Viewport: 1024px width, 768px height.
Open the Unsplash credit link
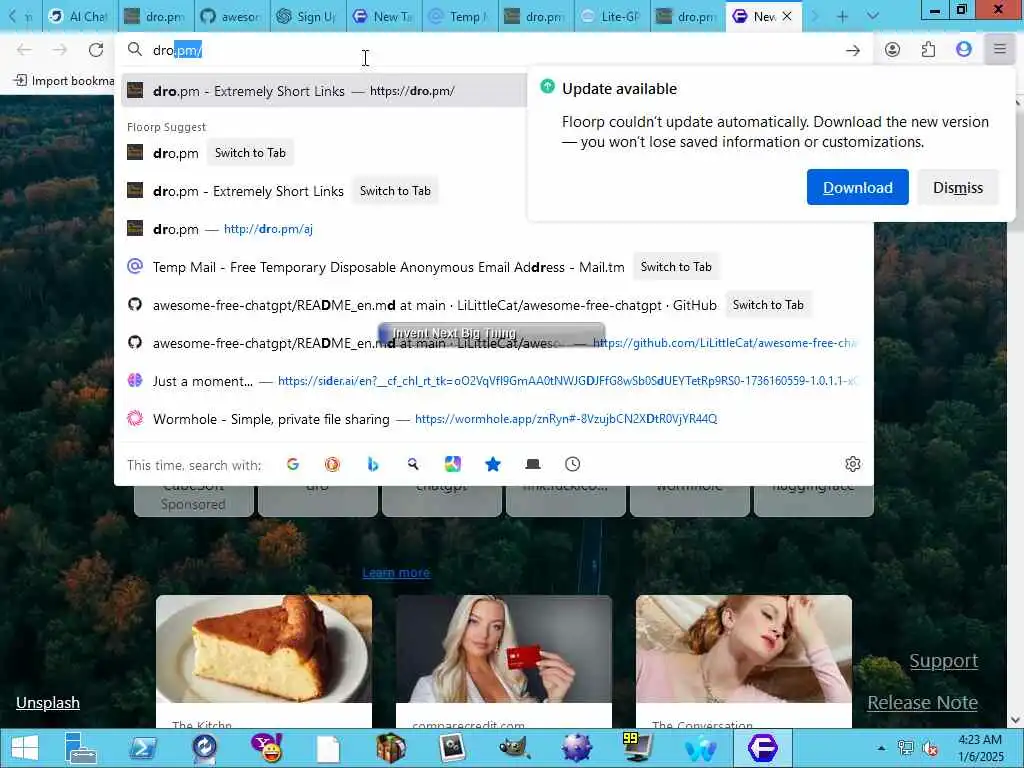pos(48,703)
